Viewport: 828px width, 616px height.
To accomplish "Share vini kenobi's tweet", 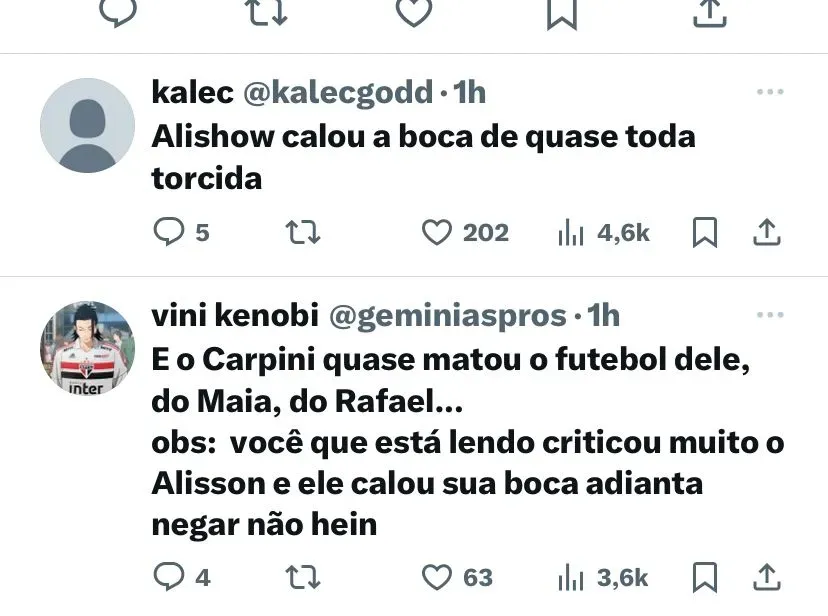I will 767,577.
